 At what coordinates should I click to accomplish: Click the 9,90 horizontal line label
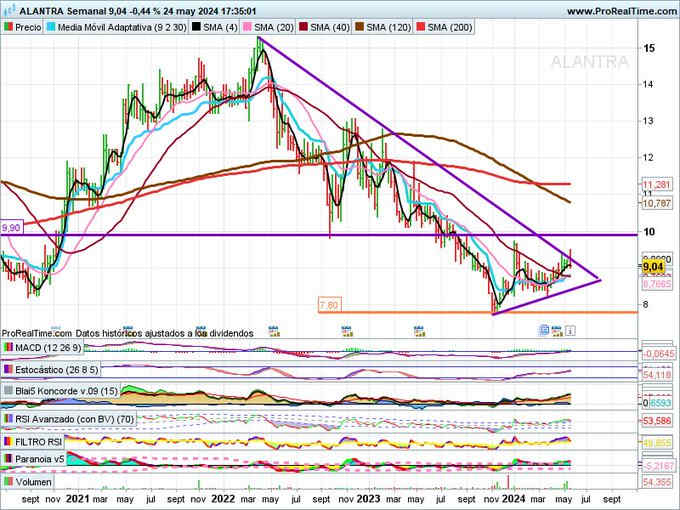point(11,228)
